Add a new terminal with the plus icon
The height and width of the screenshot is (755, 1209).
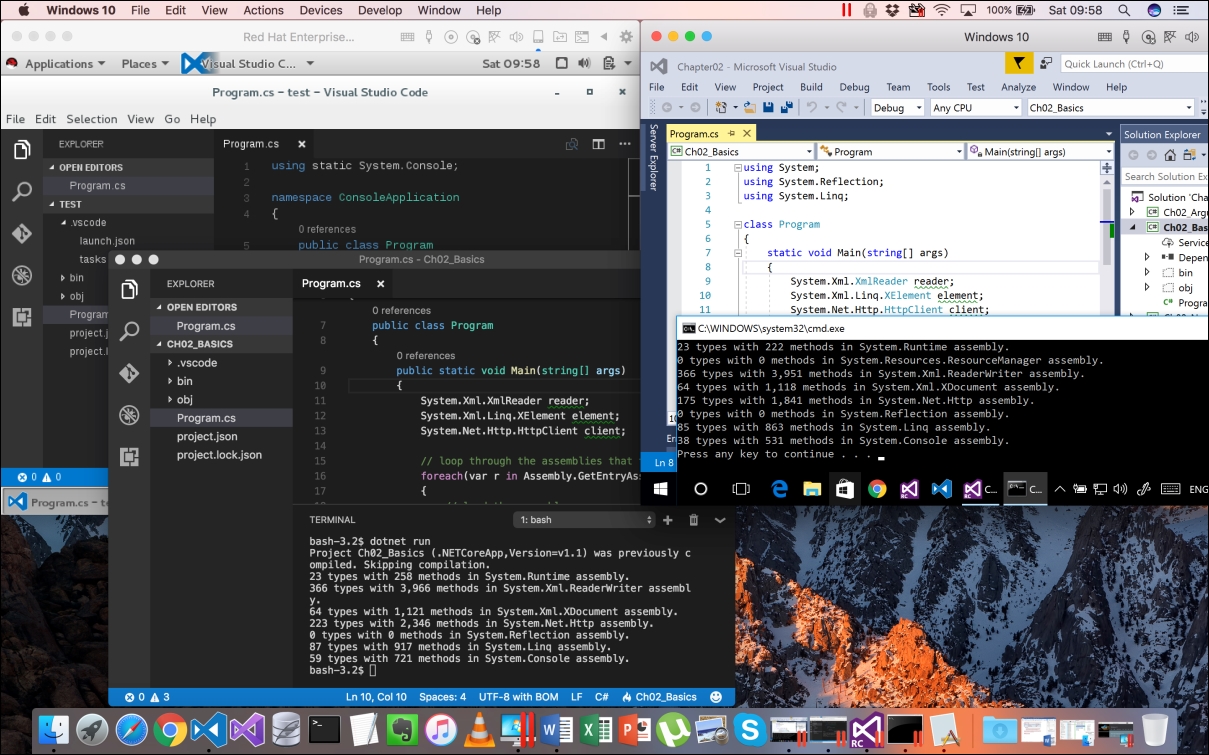668,520
